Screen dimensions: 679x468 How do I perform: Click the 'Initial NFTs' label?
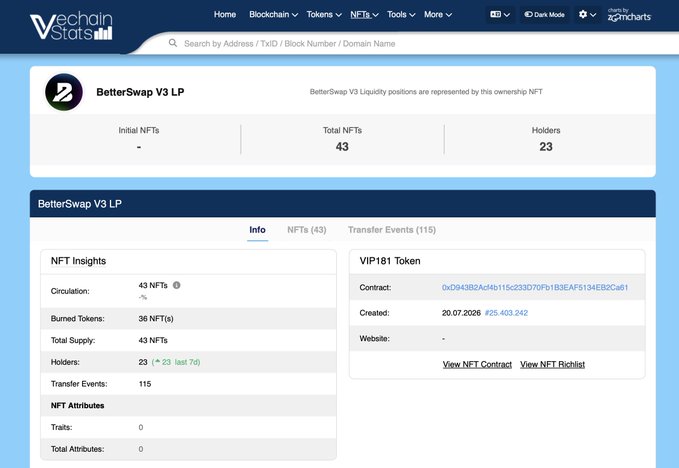[139, 130]
